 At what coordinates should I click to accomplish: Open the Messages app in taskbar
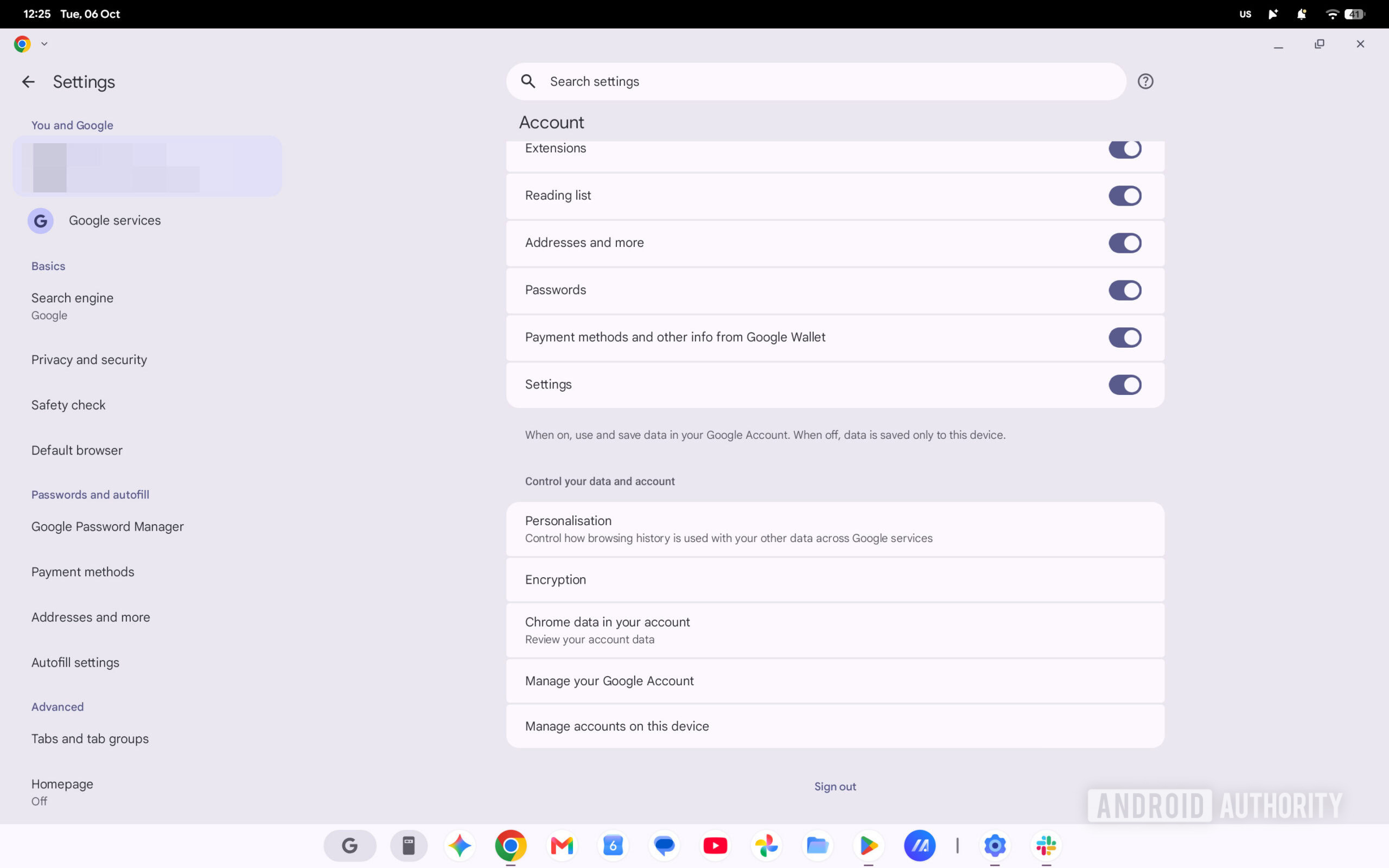coord(664,845)
